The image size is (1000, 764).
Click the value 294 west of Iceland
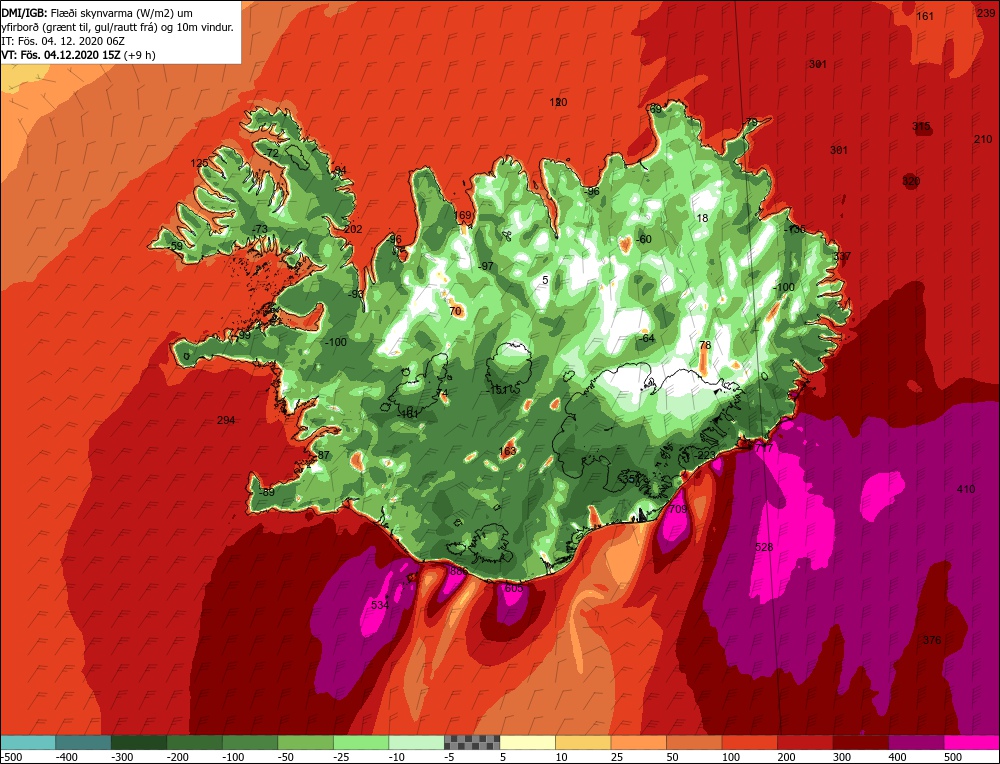tap(226, 420)
